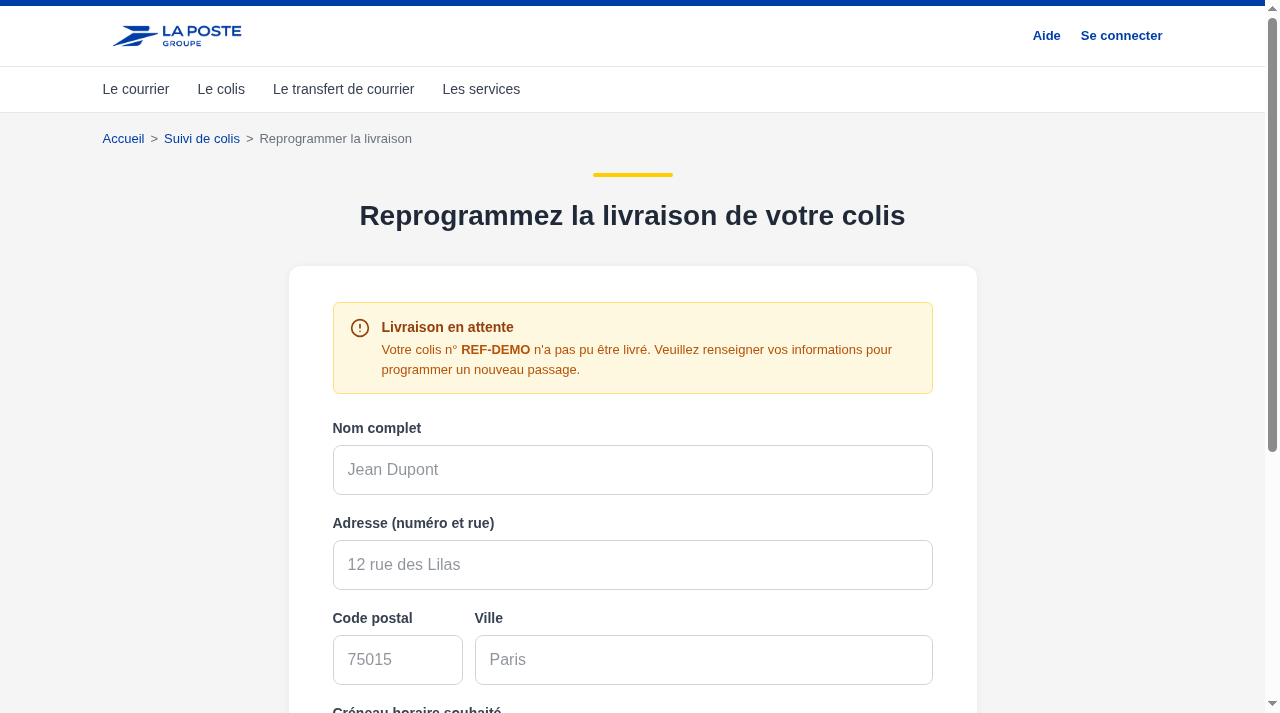The width and height of the screenshot is (1280, 713).
Task: Click the Ville input field
Action: click(704, 660)
